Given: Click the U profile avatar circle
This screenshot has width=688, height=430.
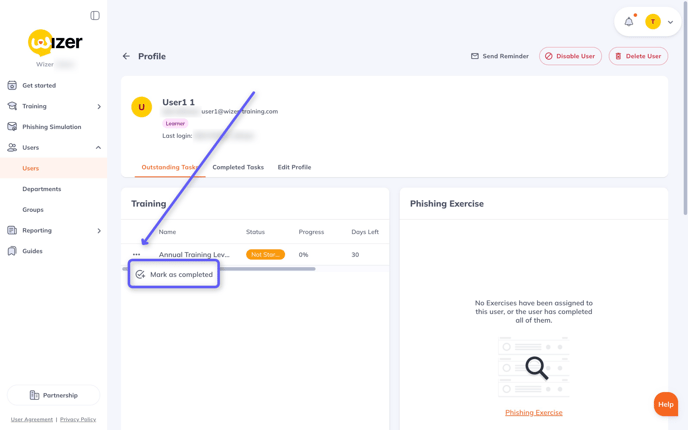Looking at the screenshot, I should 142,107.
